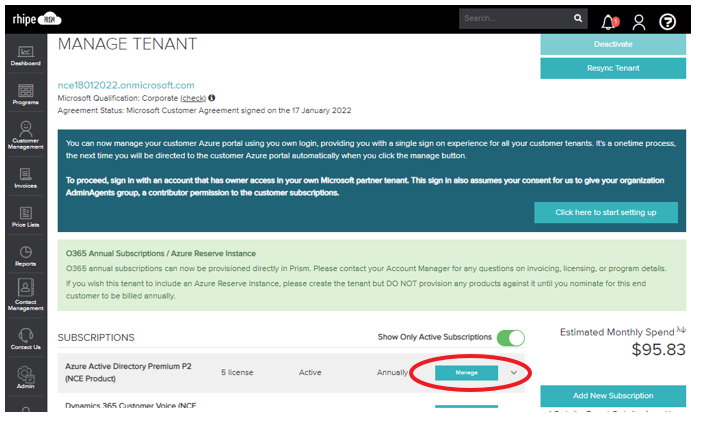
Task: Select the Azure Active Directory Premium P2 name
Action: tap(128, 372)
